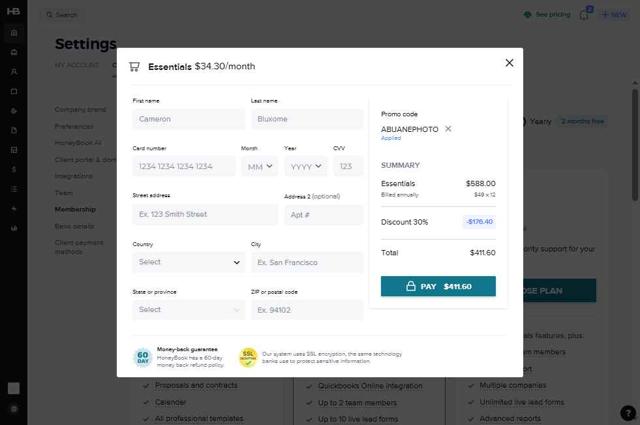Click the user avatar in sidebar bottom
The height and width of the screenshot is (425, 640).
coord(13,388)
